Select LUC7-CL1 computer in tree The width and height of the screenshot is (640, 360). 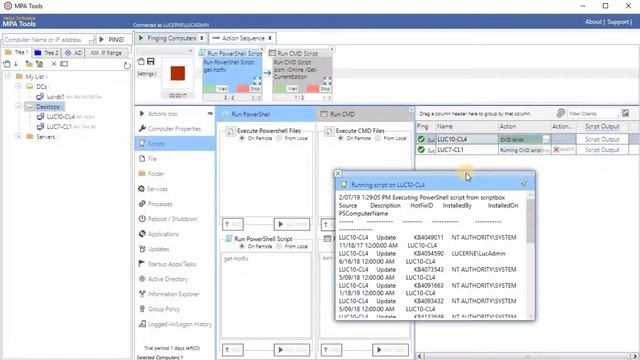tap(59, 127)
